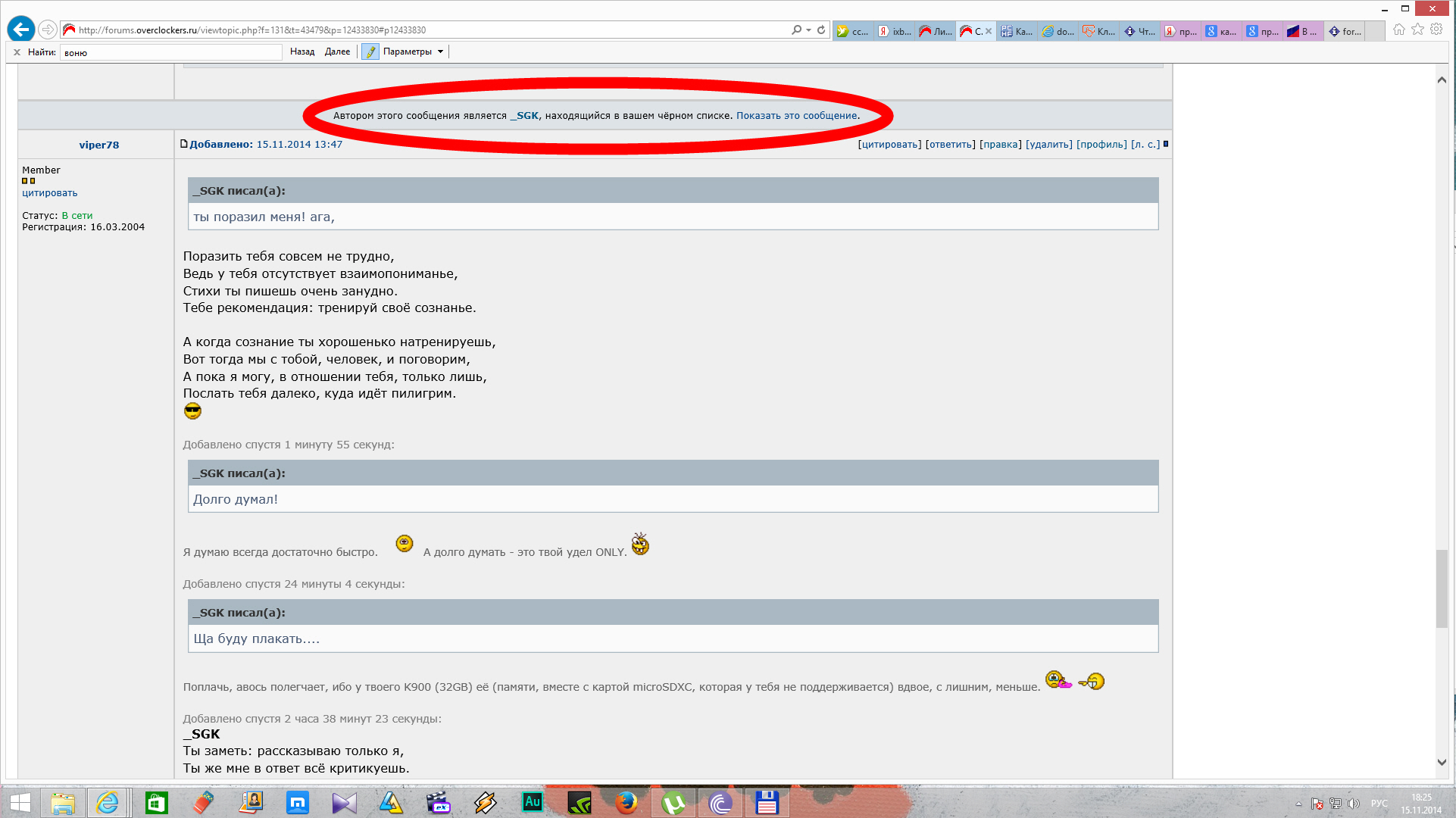Open the IE tools gear icon
Image resolution: width=1456 pixels, height=818 pixels.
(1436, 30)
